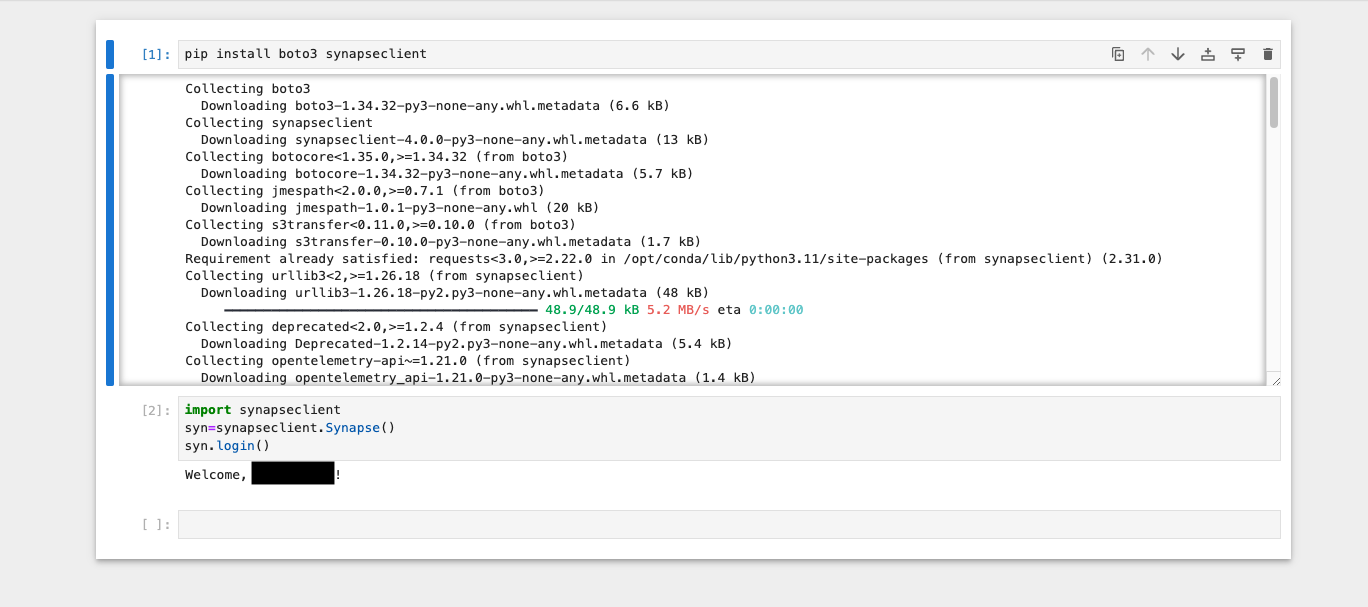
Task: Click the download progress bar for urllib3
Action: (380, 310)
